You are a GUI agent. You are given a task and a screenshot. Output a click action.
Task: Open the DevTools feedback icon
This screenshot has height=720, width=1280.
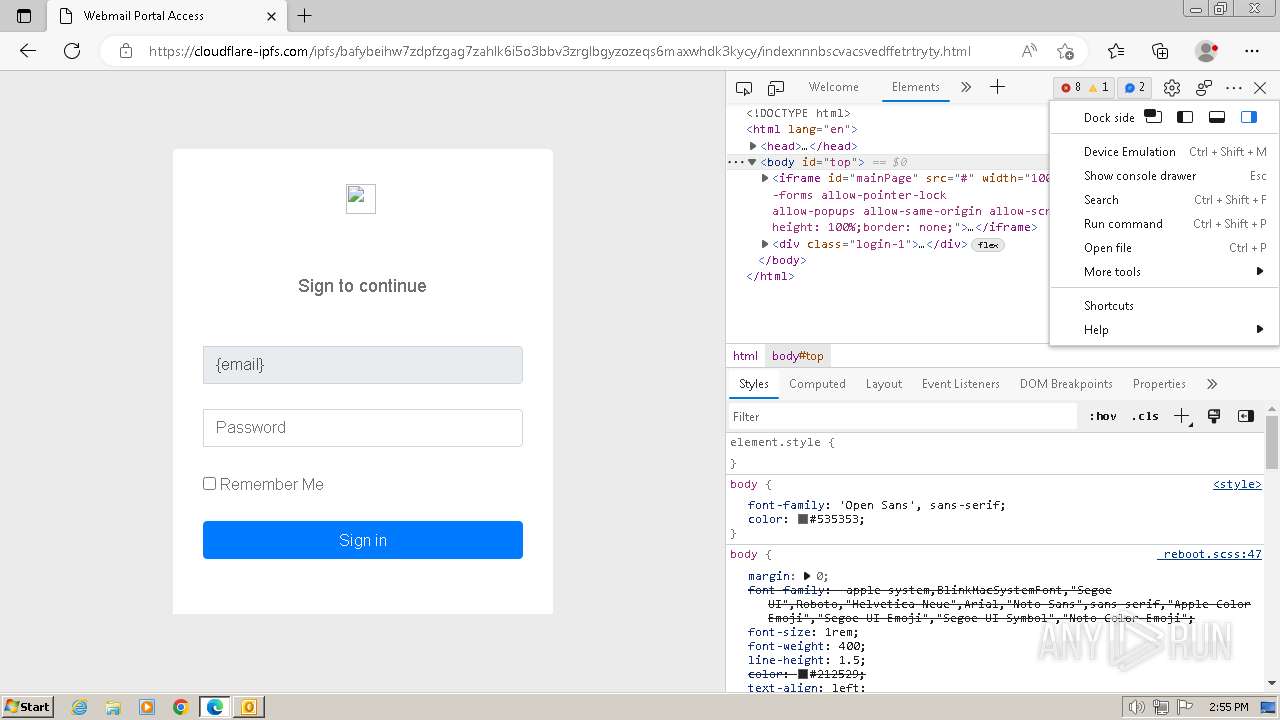(x=1204, y=88)
